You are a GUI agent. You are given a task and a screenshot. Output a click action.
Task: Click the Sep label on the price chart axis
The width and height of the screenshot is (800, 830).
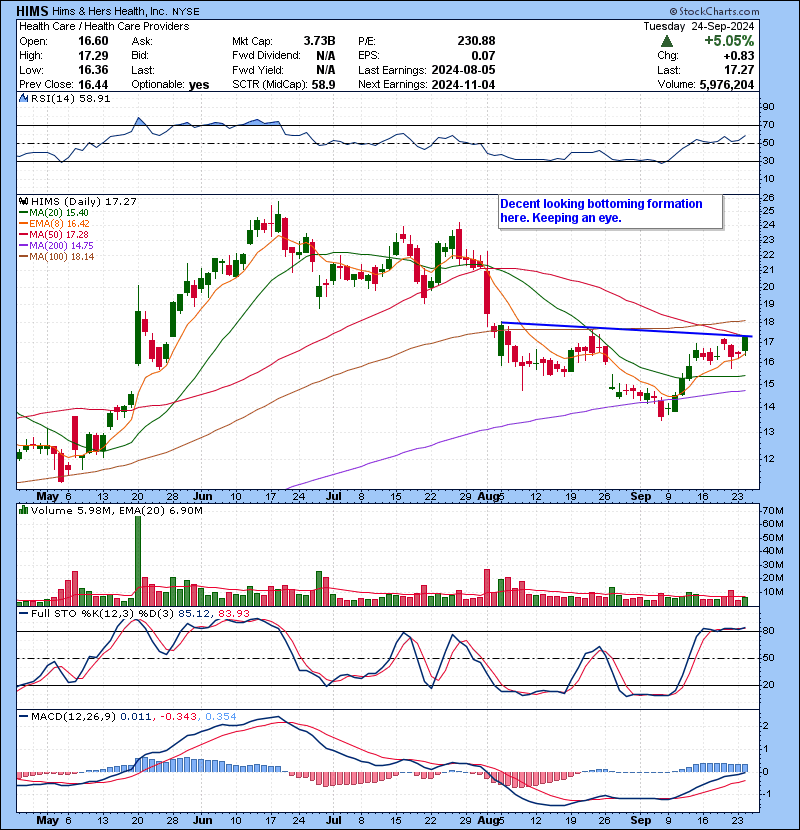(641, 497)
